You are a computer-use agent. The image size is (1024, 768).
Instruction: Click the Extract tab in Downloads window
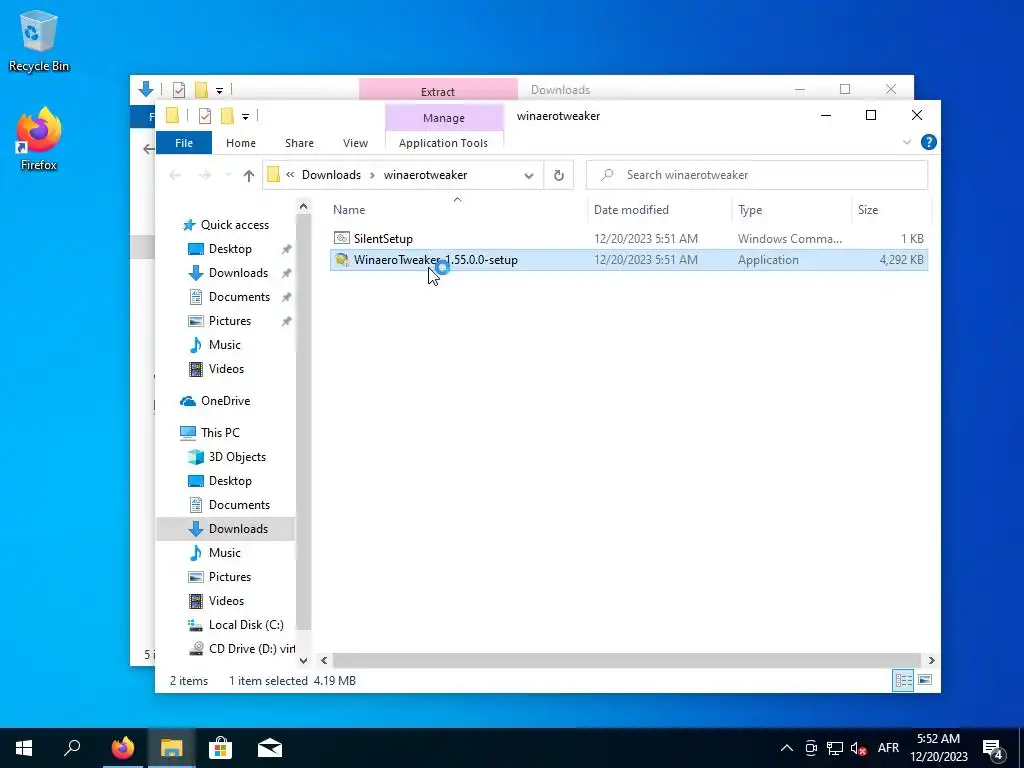438,91
